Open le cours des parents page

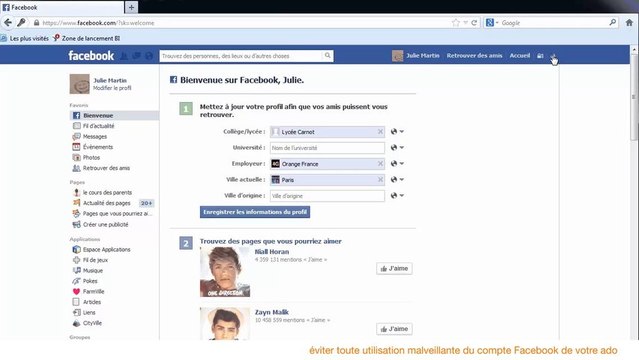click(x=107, y=192)
